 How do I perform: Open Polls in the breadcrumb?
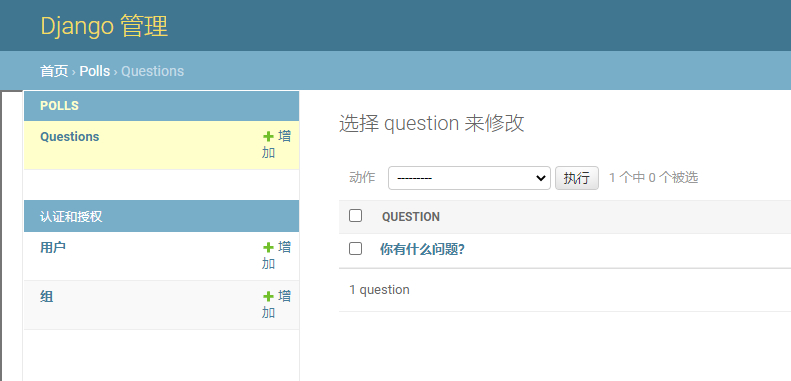click(94, 71)
